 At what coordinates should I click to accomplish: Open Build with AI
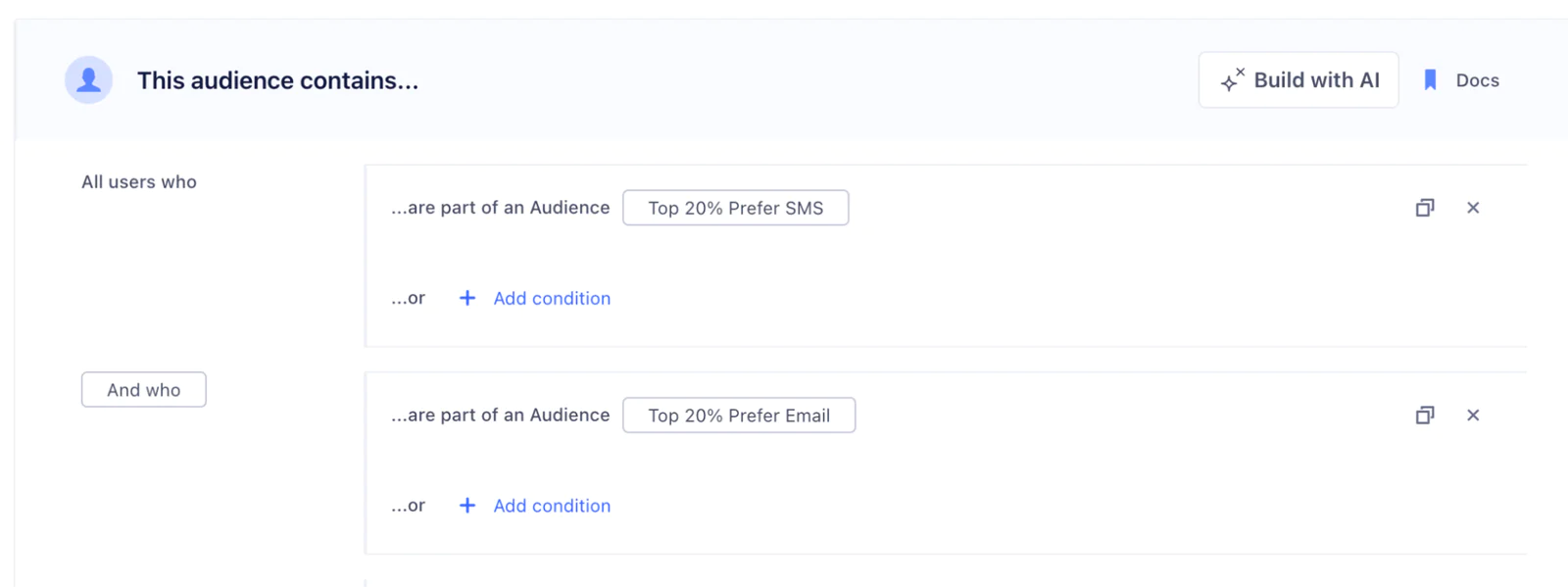pos(1298,80)
